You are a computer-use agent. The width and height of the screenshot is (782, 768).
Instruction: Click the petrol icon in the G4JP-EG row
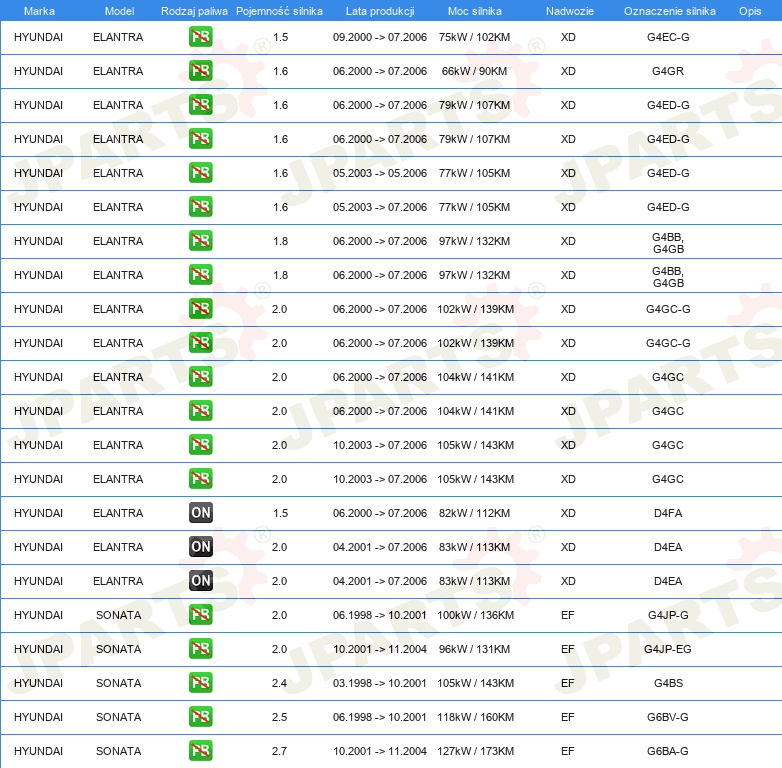(x=200, y=649)
